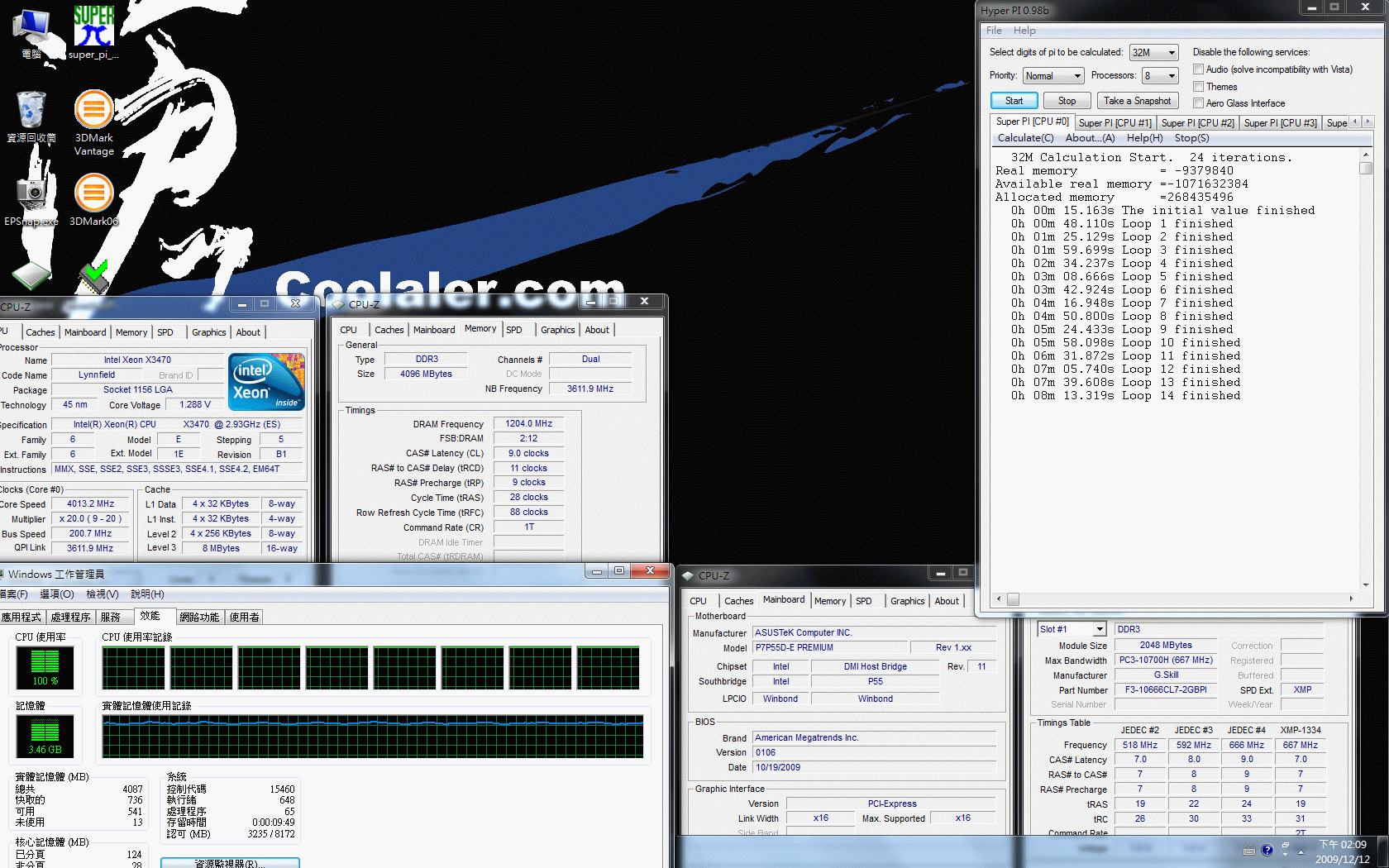Click the green checkmark chip desktop icon
Screen dimensions: 1389x868
93,277
